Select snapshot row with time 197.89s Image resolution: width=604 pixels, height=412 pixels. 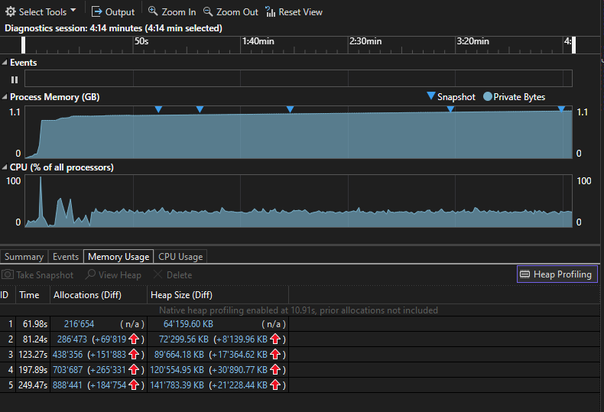pos(144,370)
